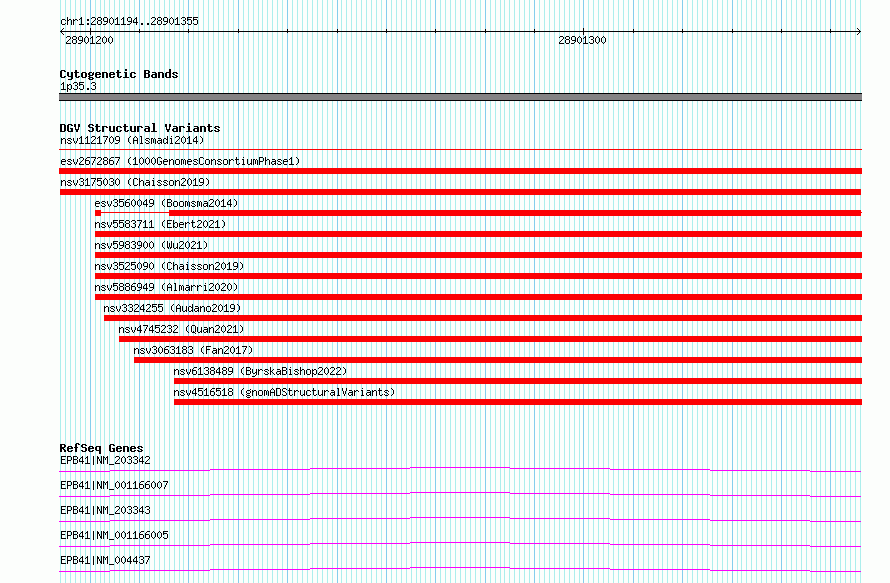Click the red bar under nsv5983900
Screen dimensions: 890x583
click(x=478, y=255)
